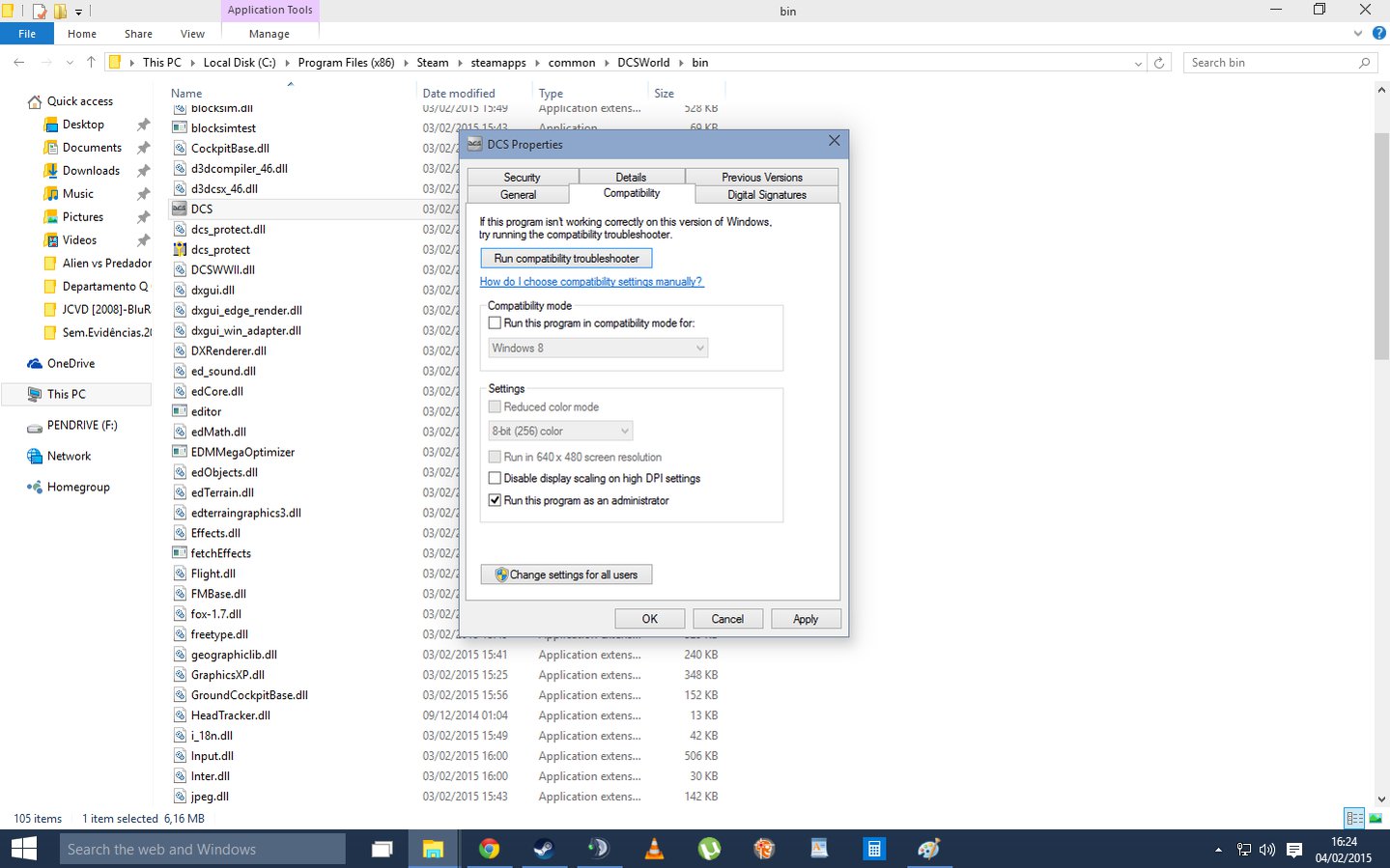Refresh the bin folder view
1390x868 pixels.
1159,63
